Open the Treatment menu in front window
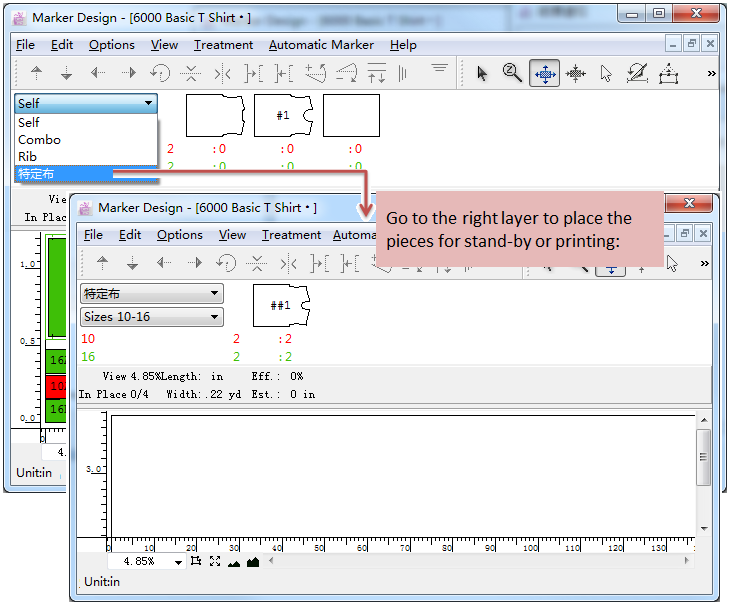This screenshot has height=604, width=731. (291, 235)
